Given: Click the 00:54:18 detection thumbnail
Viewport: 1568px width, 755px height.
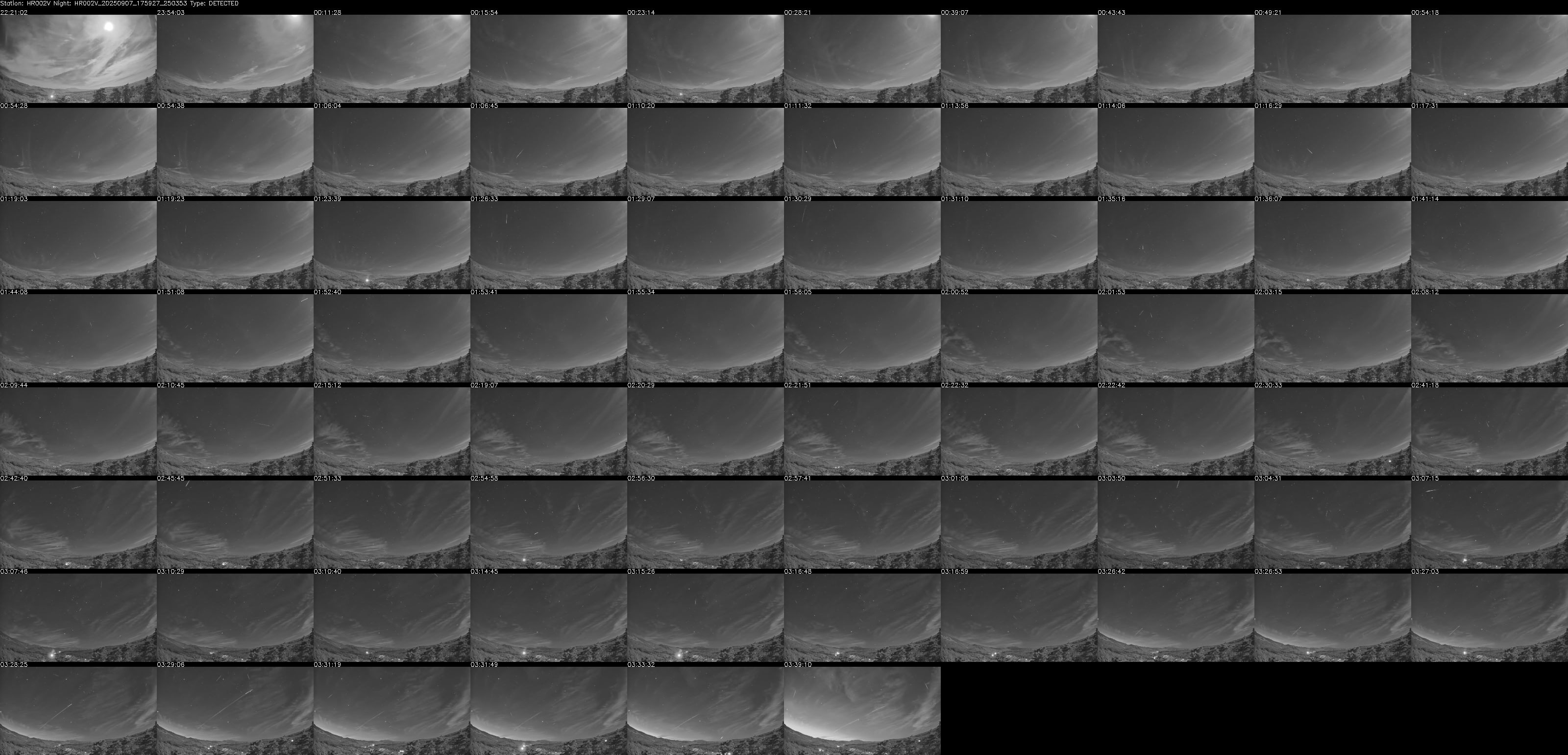Looking at the screenshot, I should (1490, 58).
